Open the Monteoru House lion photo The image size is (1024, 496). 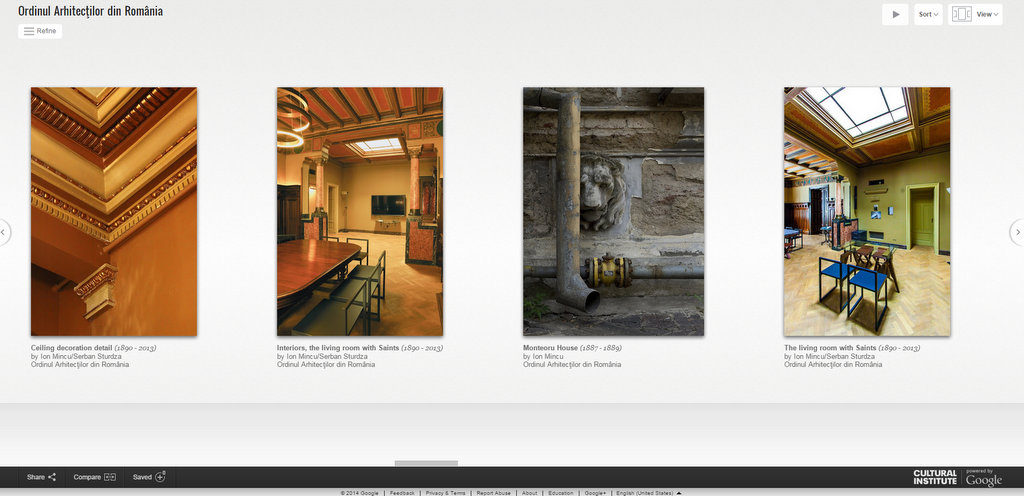pos(613,211)
